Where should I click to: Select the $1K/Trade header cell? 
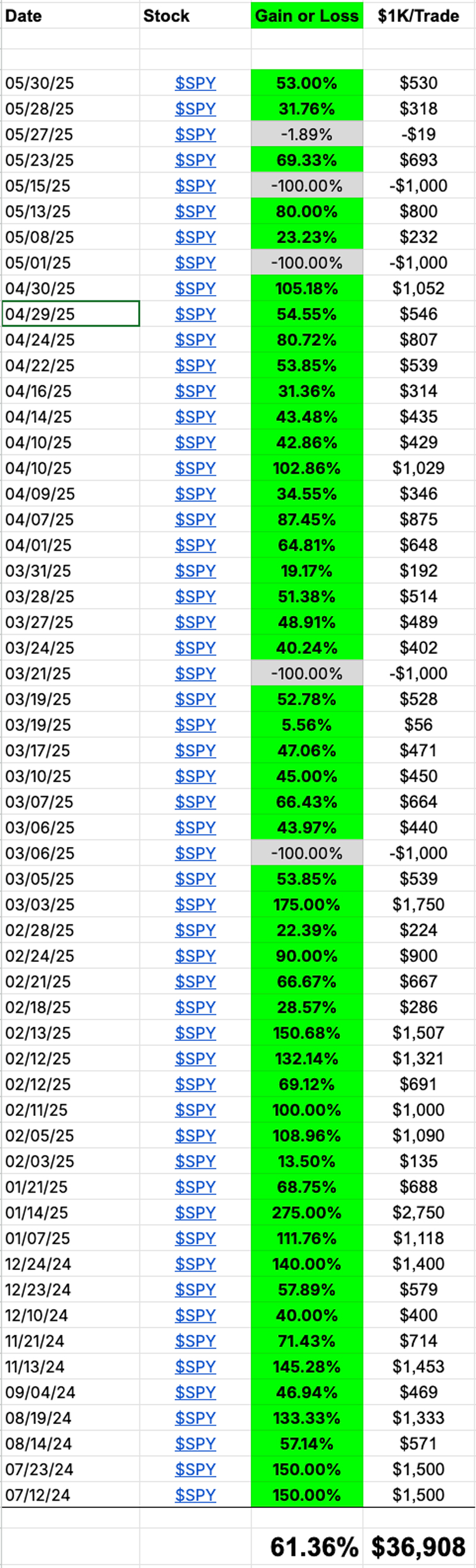(x=418, y=16)
